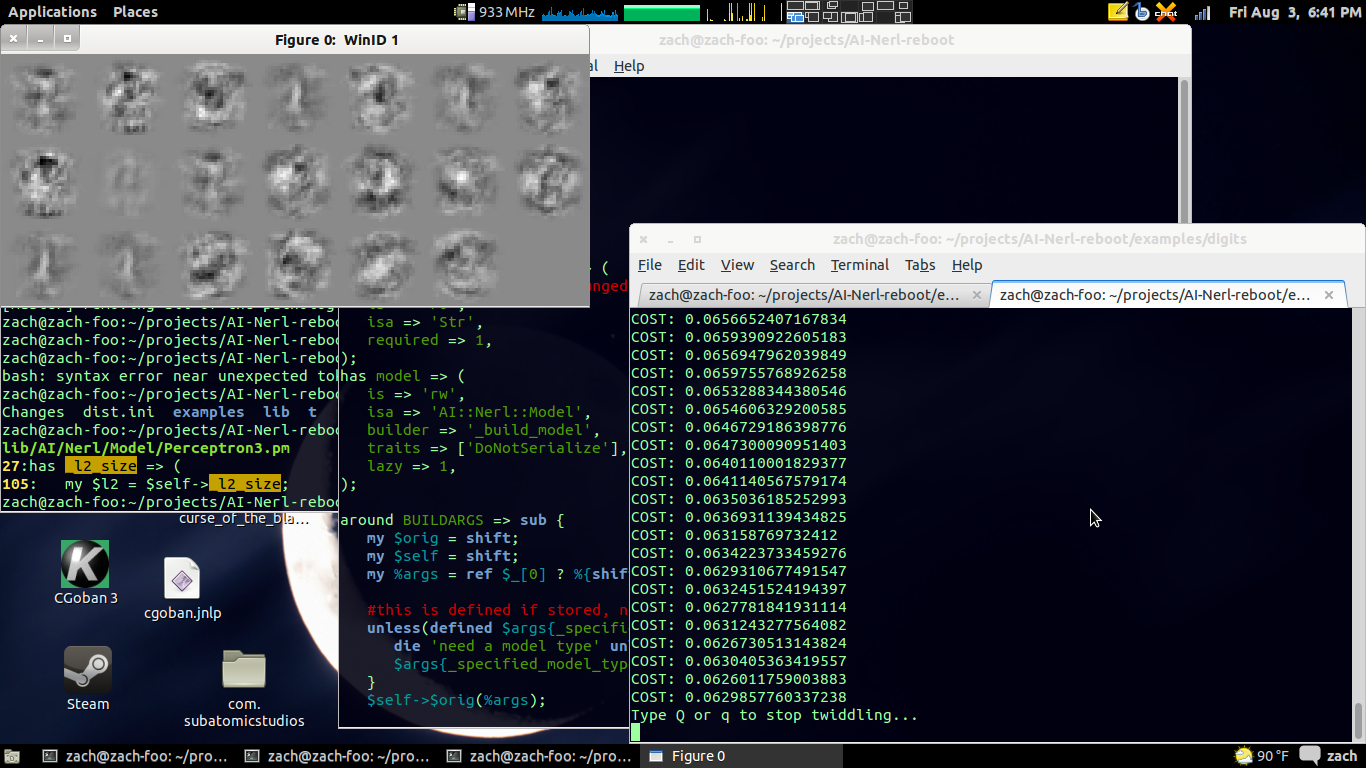Screen dimensions: 1366x768
Task: Click the line 'COST: 0.0656652407167834'
Action: [738, 319]
